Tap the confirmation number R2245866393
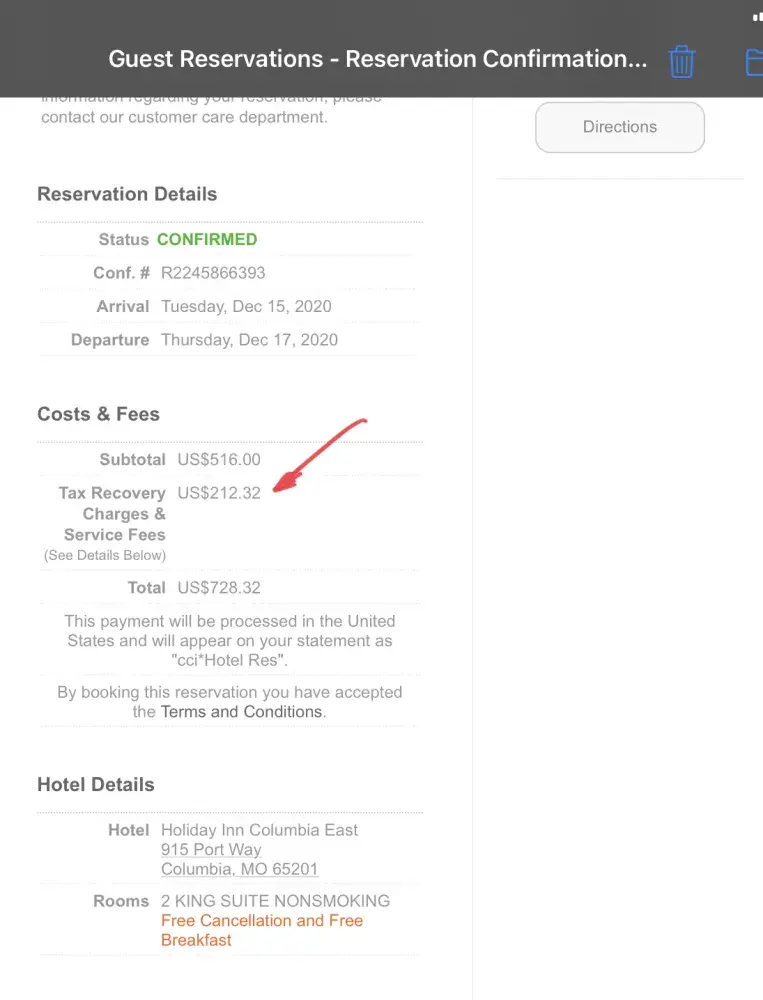This screenshot has height=1000, width=763. coord(213,273)
